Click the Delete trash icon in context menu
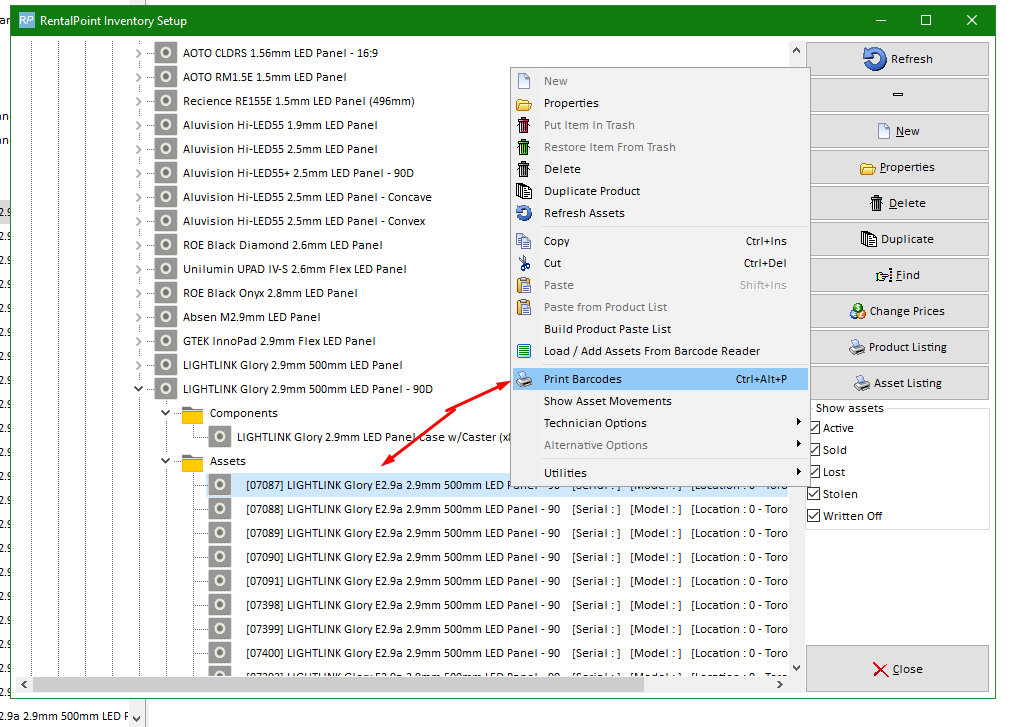 coord(524,170)
